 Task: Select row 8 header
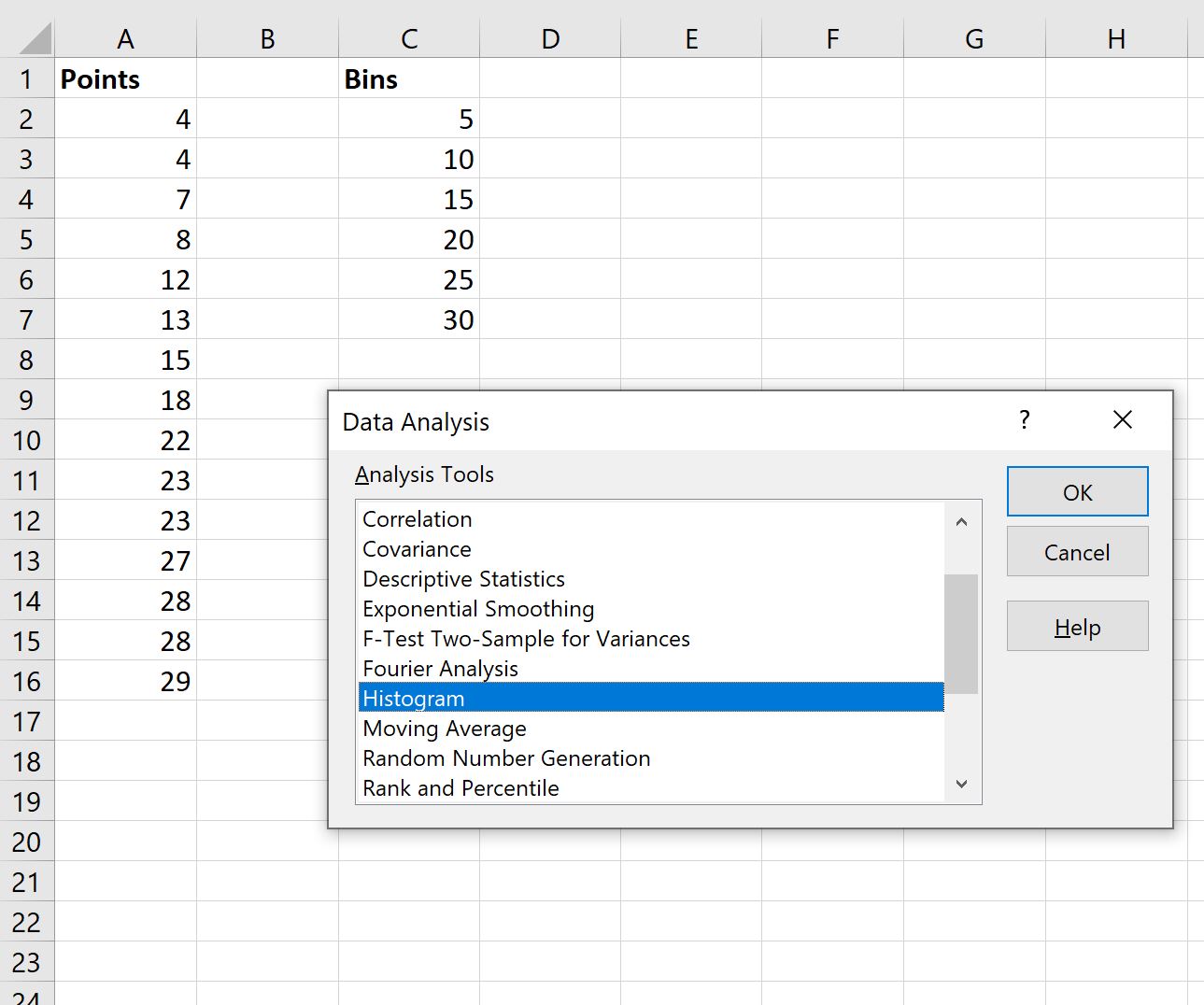click(27, 360)
